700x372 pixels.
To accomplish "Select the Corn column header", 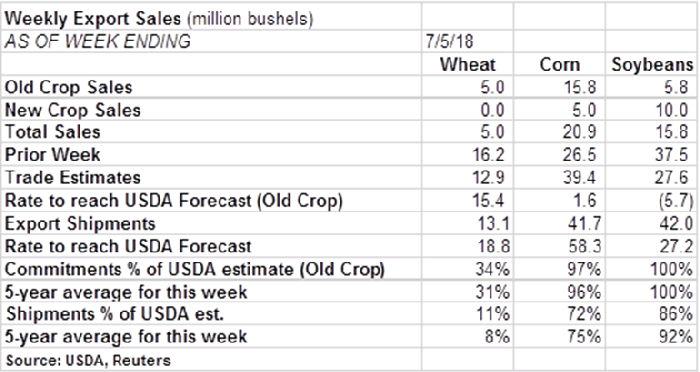I will [x=559, y=64].
